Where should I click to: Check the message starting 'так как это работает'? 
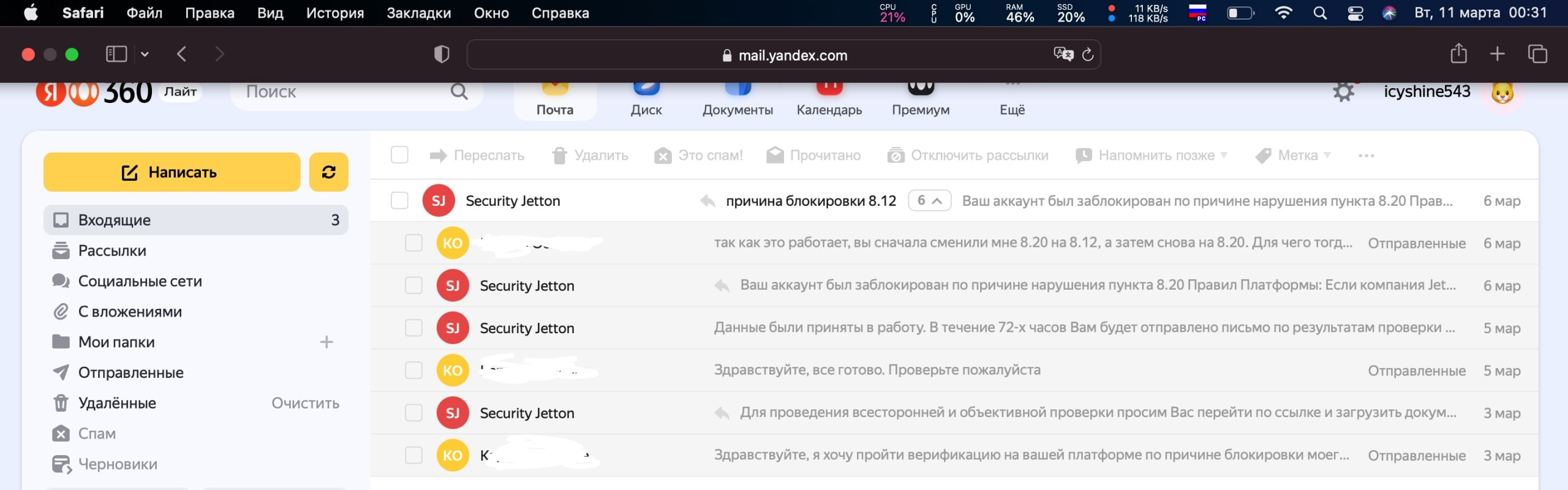coord(413,243)
